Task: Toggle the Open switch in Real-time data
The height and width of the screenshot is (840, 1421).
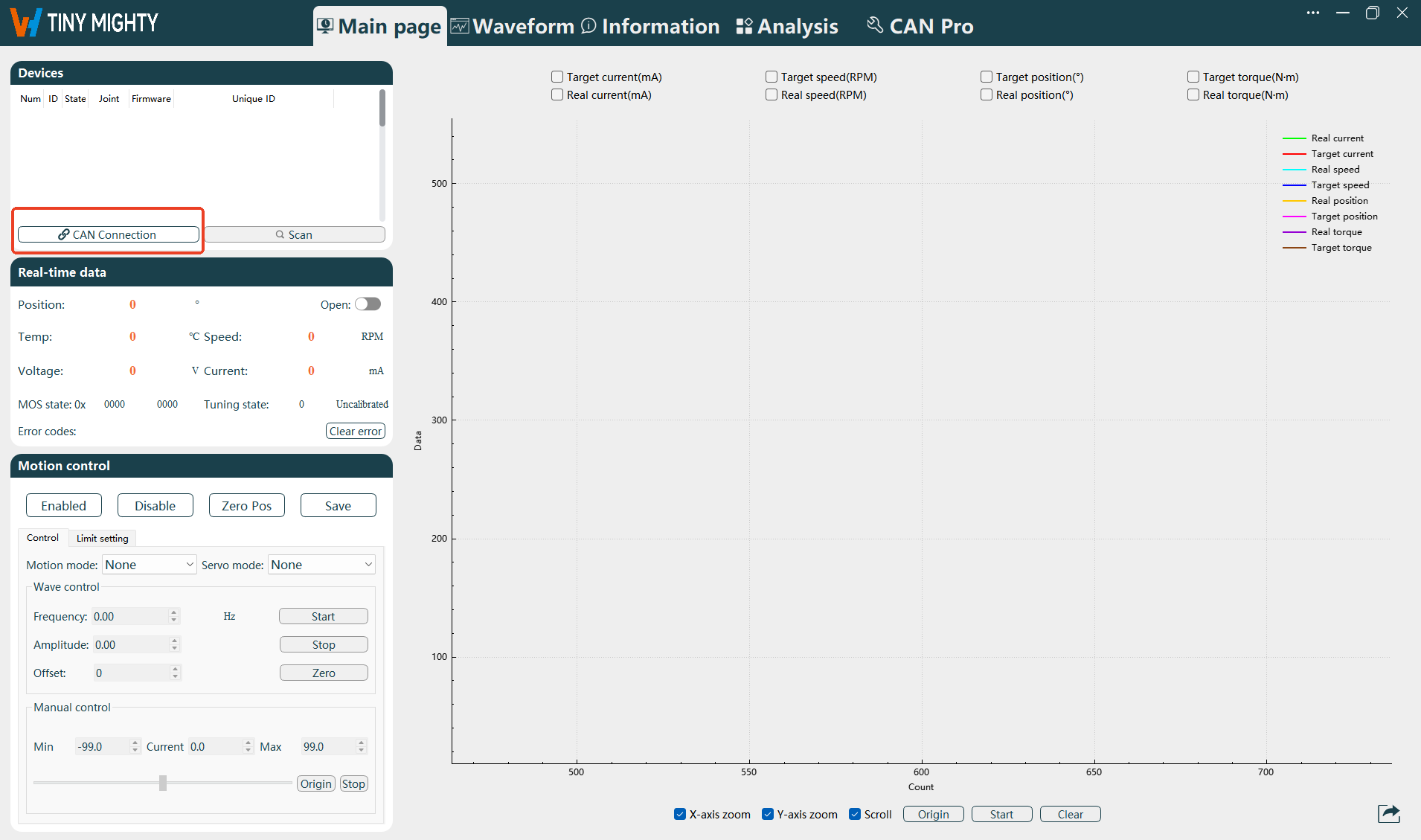Action: 368,304
